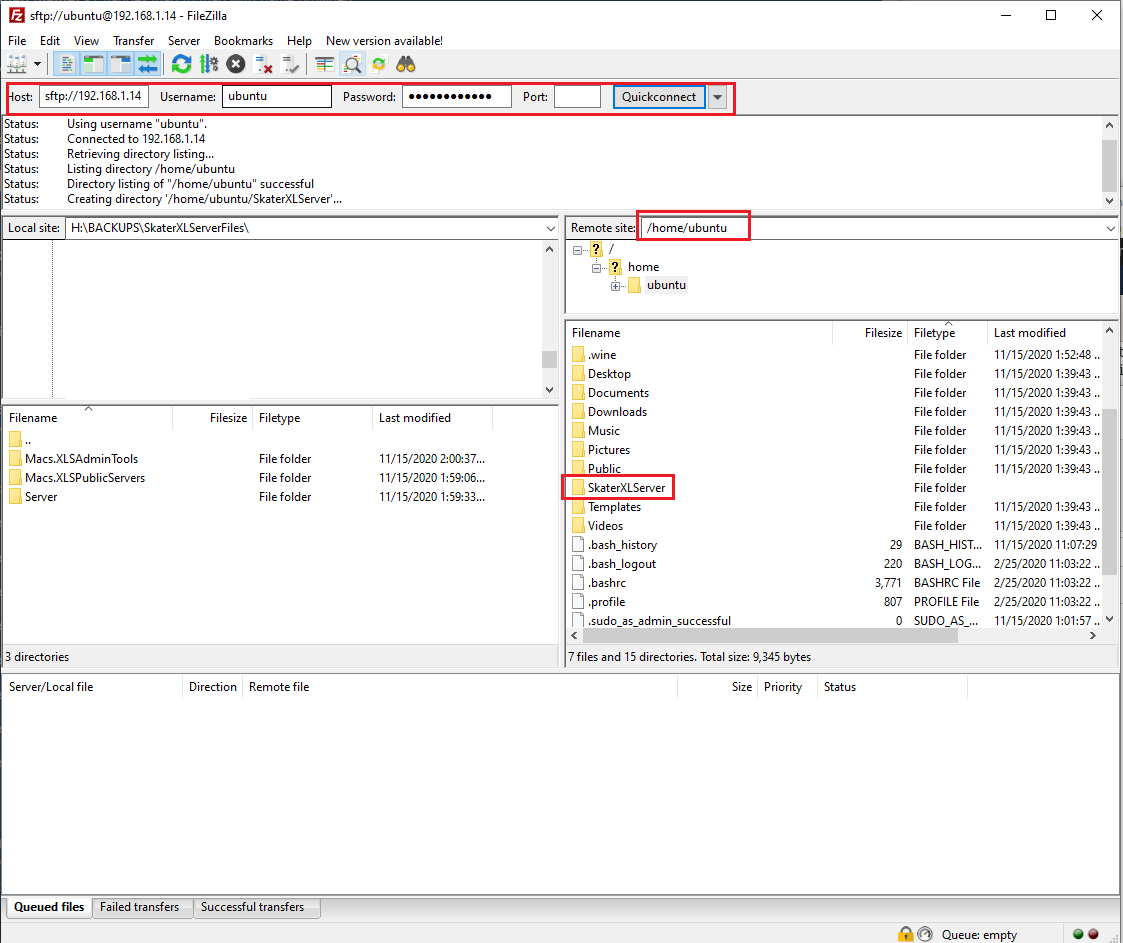The width and height of the screenshot is (1123, 943).
Task: Select the Macs.XLSAdminTools local folder
Action: 81,459
